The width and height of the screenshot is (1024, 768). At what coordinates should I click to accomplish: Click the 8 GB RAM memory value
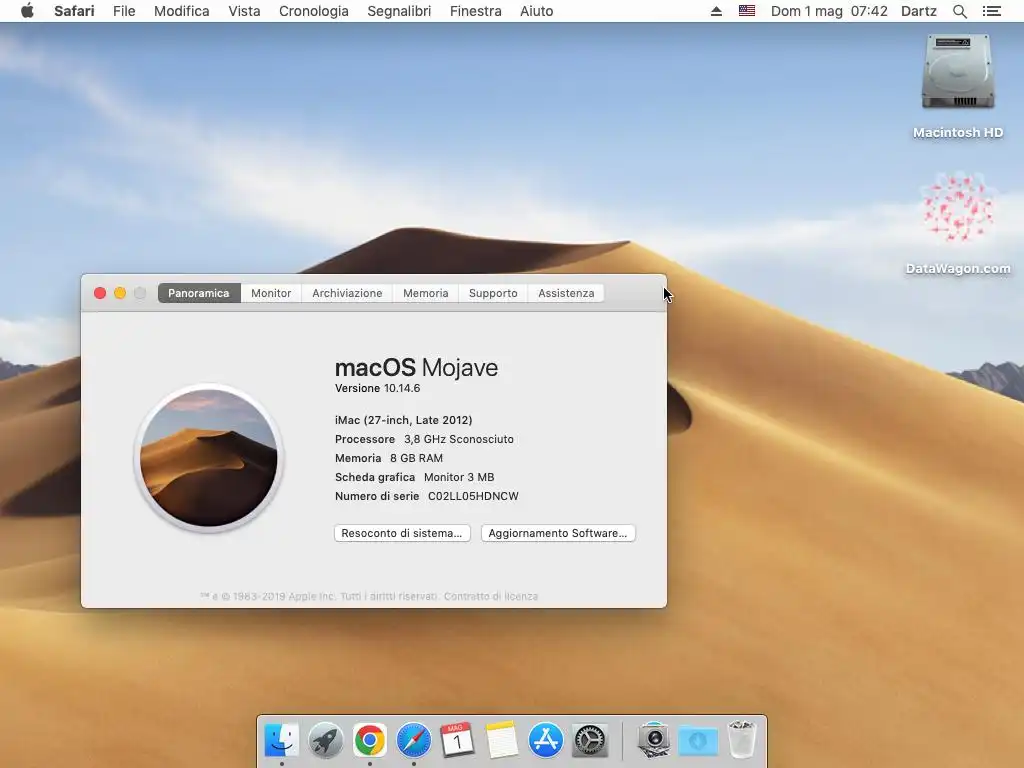(x=416, y=458)
